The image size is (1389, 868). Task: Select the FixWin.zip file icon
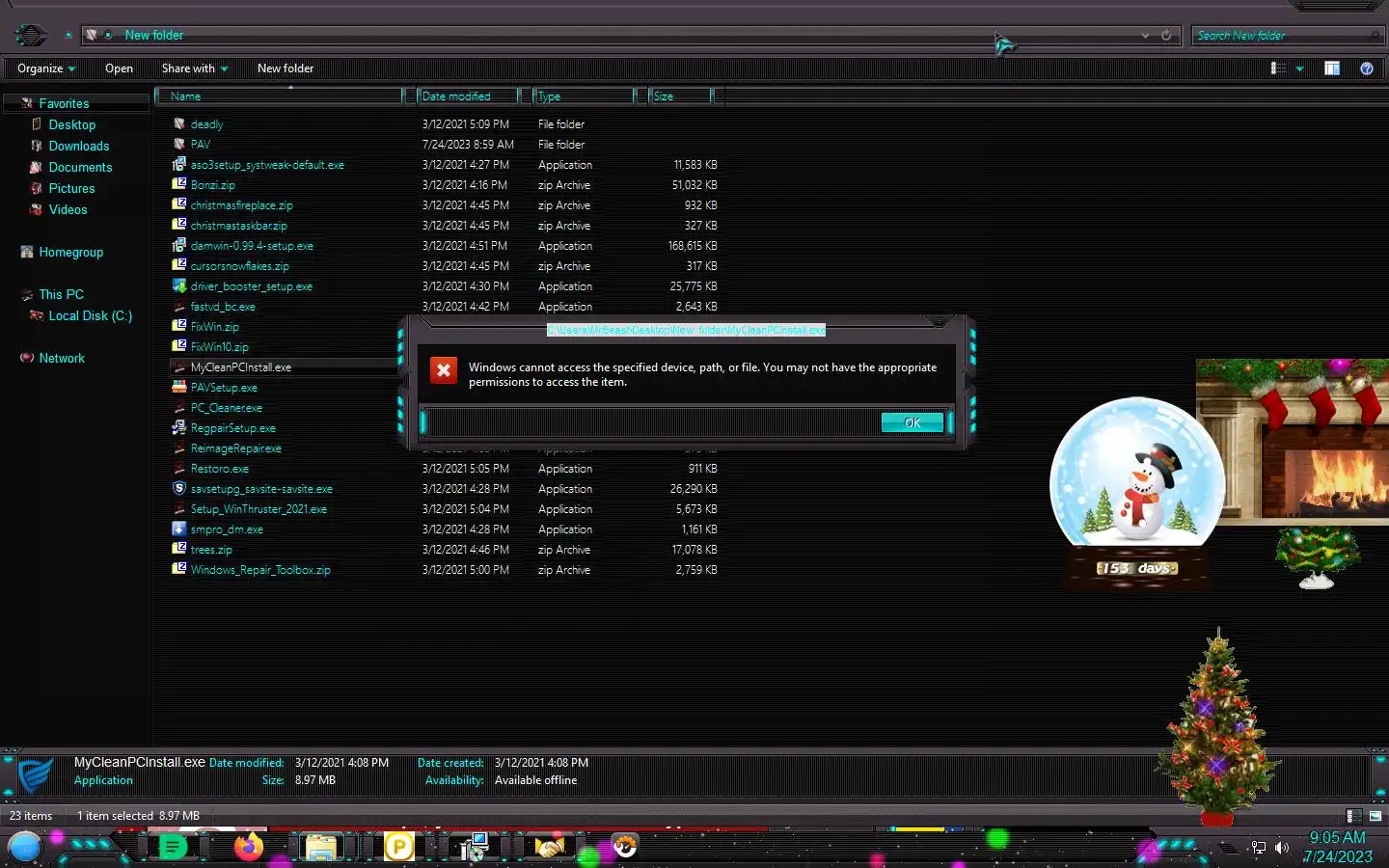tap(178, 326)
